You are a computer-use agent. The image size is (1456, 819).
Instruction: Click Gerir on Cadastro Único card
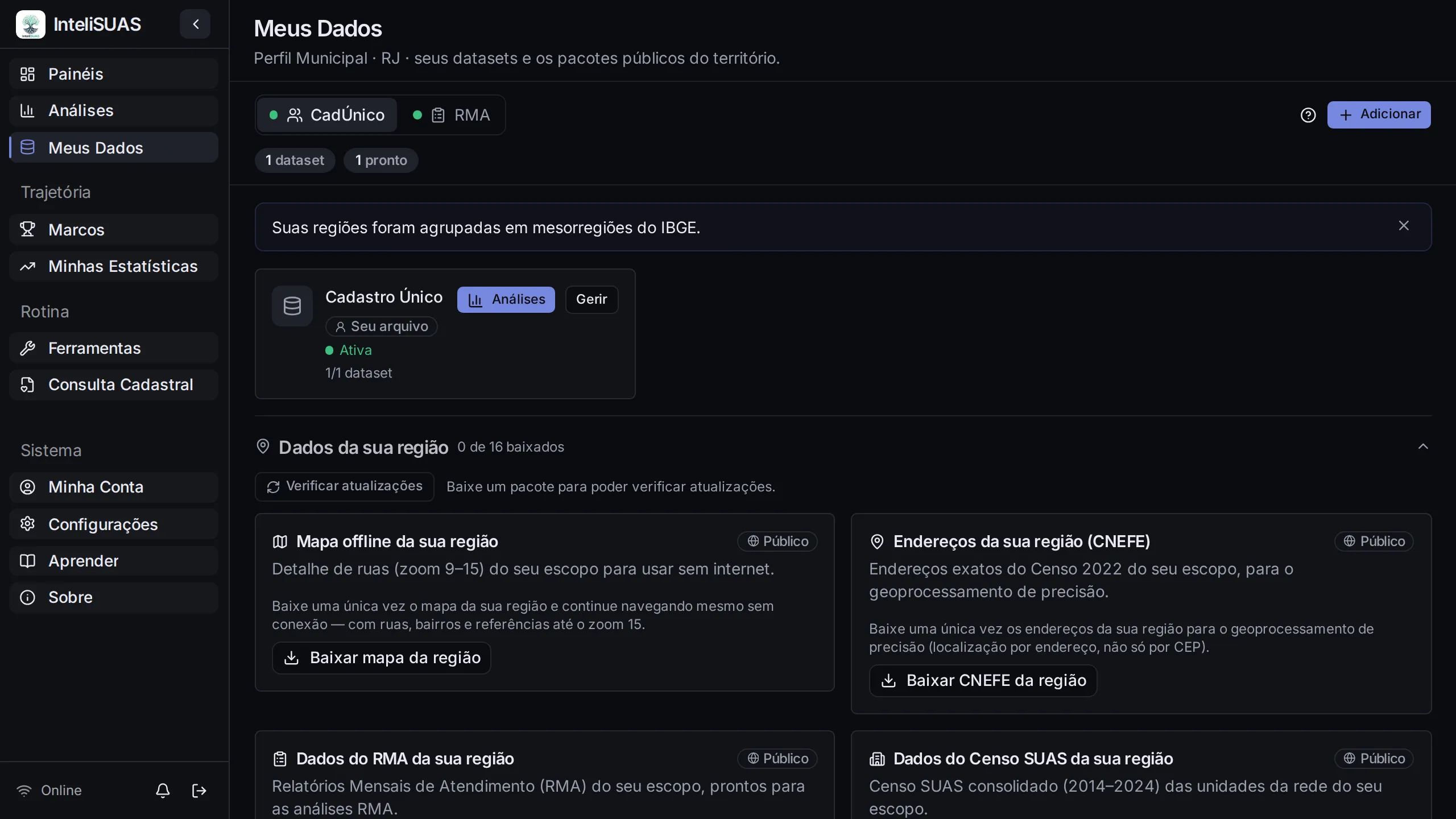[x=591, y=299]
